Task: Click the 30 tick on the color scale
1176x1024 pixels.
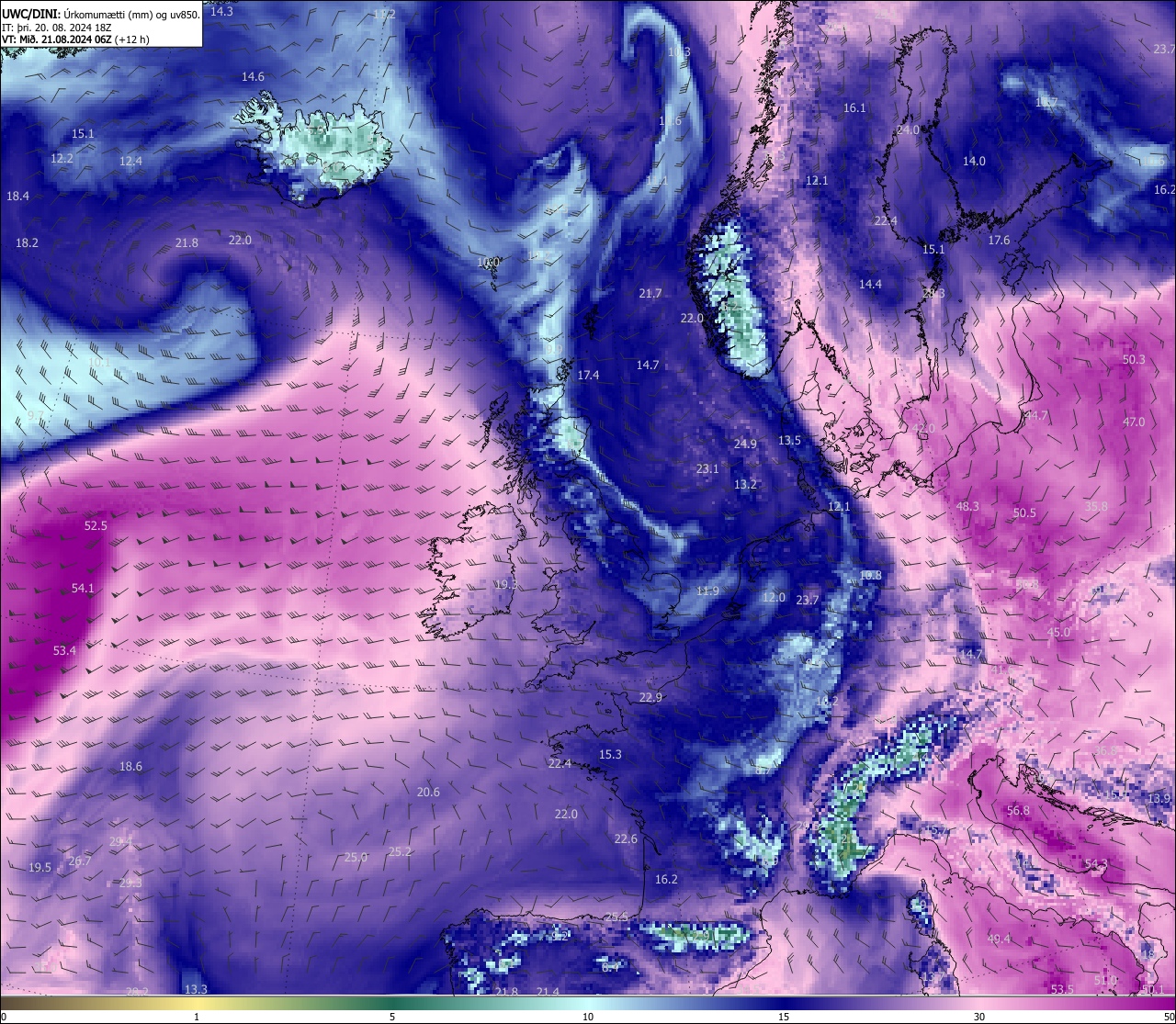Action: [x=979, y=1017]
